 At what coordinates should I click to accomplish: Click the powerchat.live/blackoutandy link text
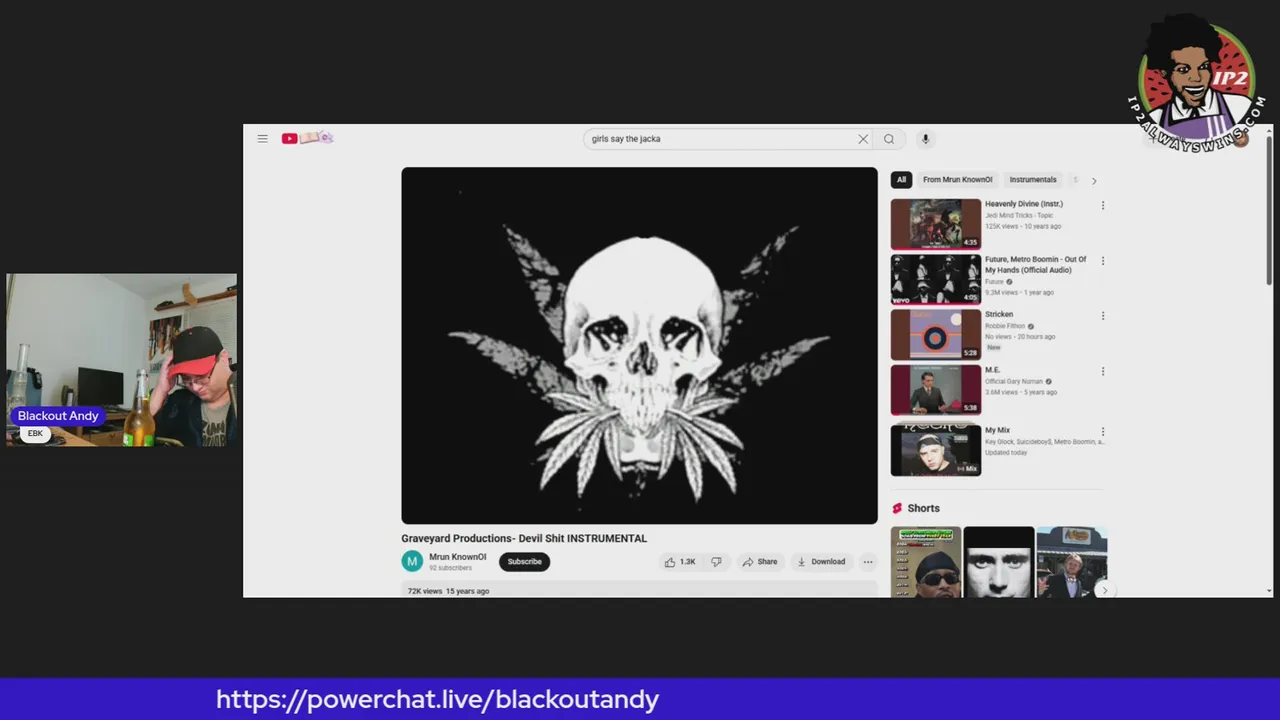coord(437,699)
